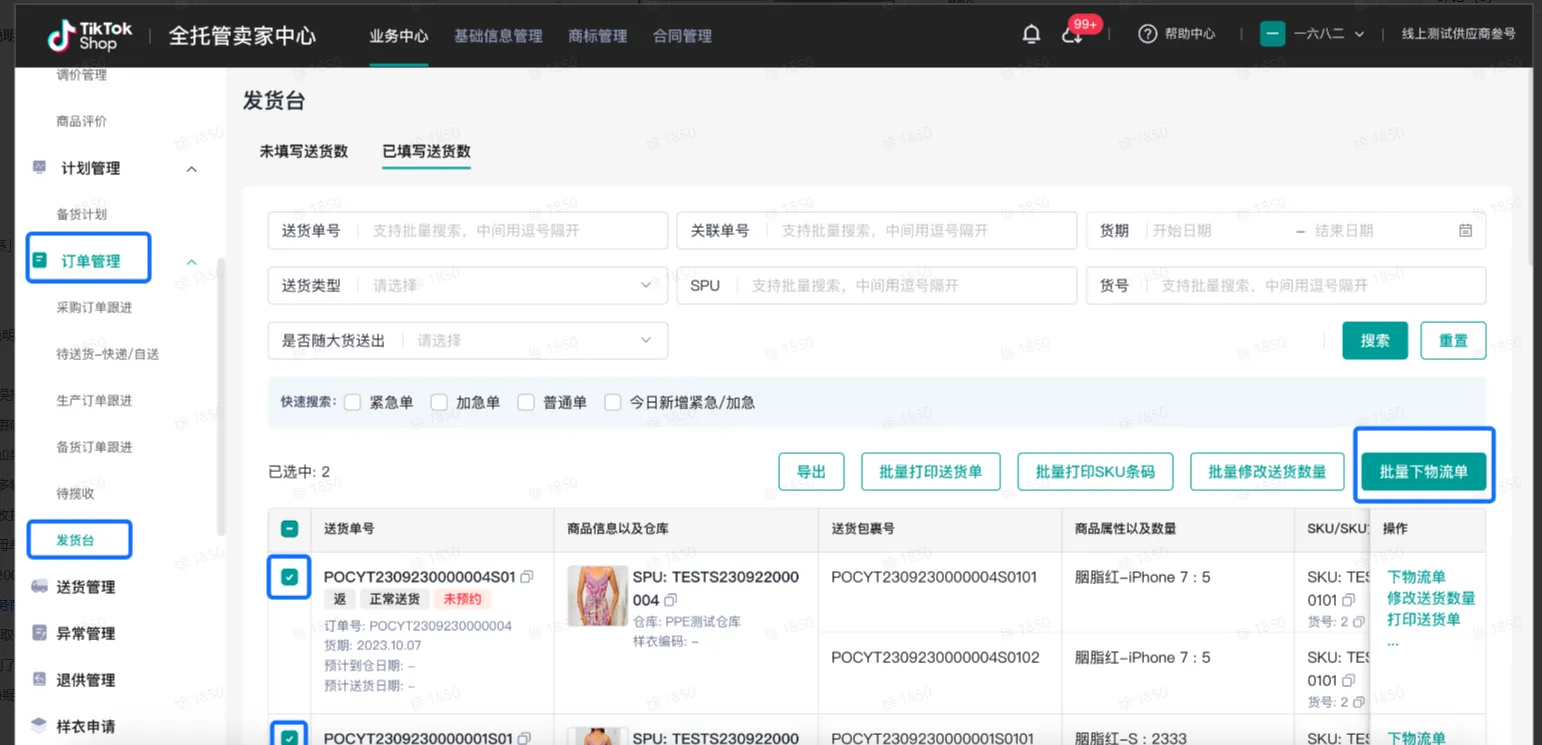Tick the 加急单 checkbox
This screenshot has height=745, width=1542.
(x=439, y=403)
